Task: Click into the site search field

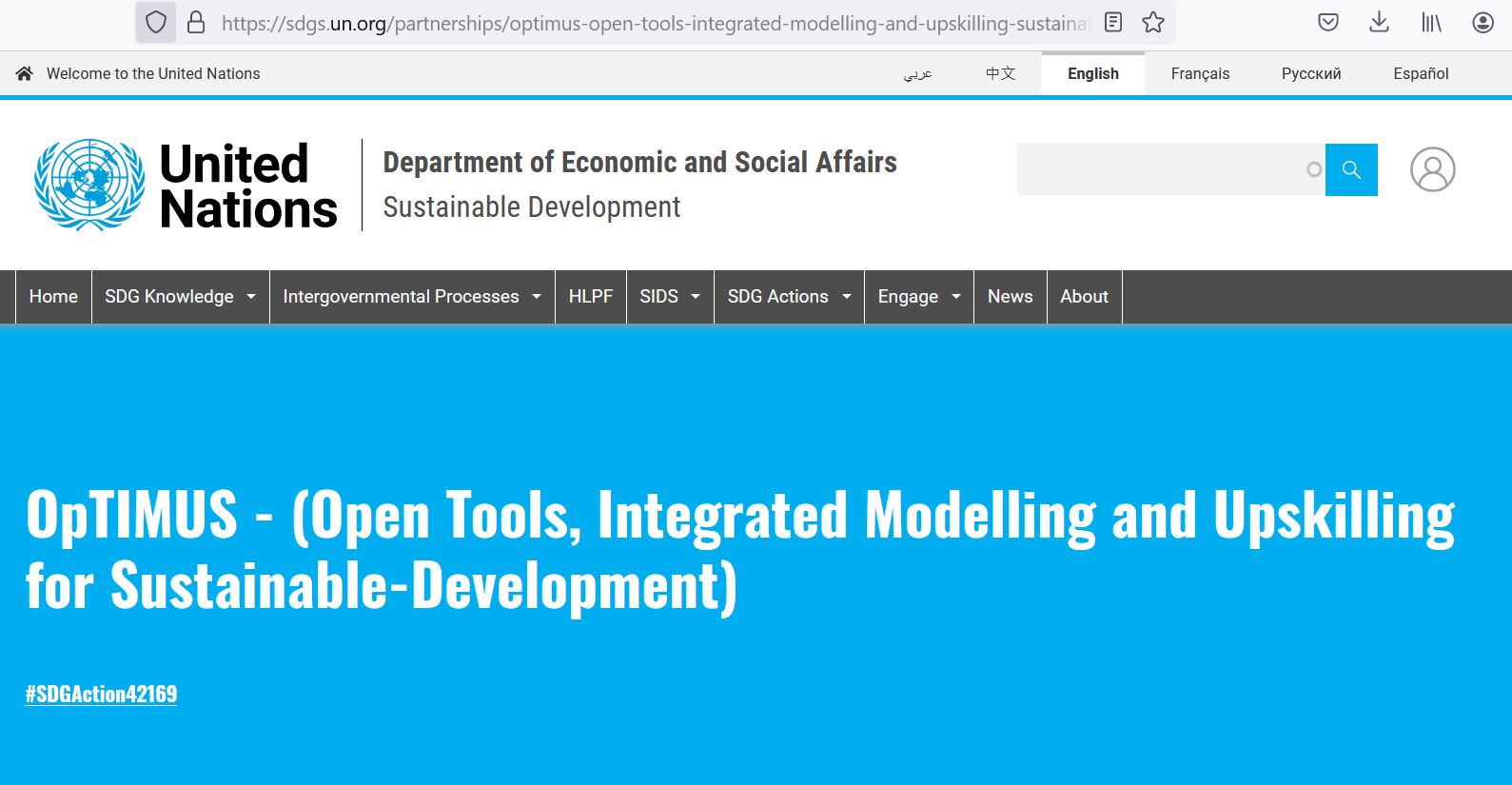Action: (x=1161, y=169)
